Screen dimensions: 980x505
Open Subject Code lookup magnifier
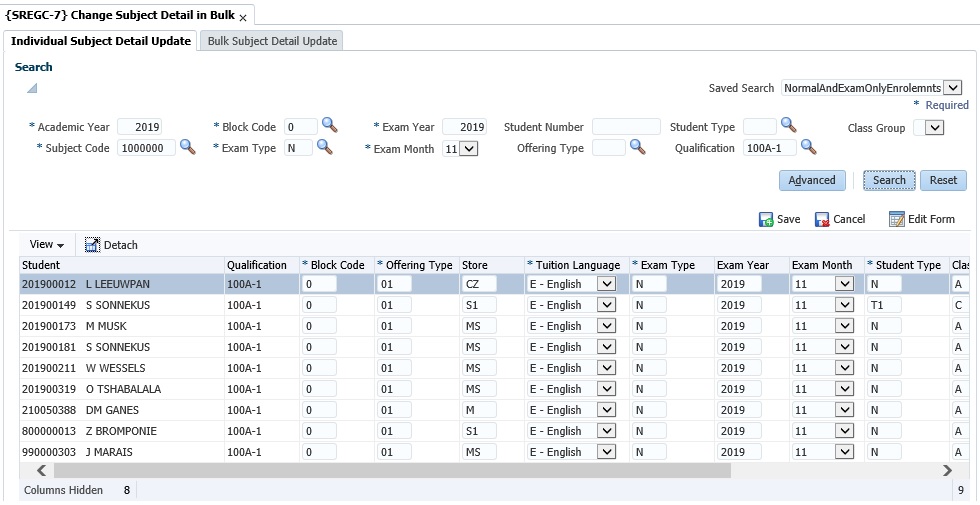coord(188,147)
